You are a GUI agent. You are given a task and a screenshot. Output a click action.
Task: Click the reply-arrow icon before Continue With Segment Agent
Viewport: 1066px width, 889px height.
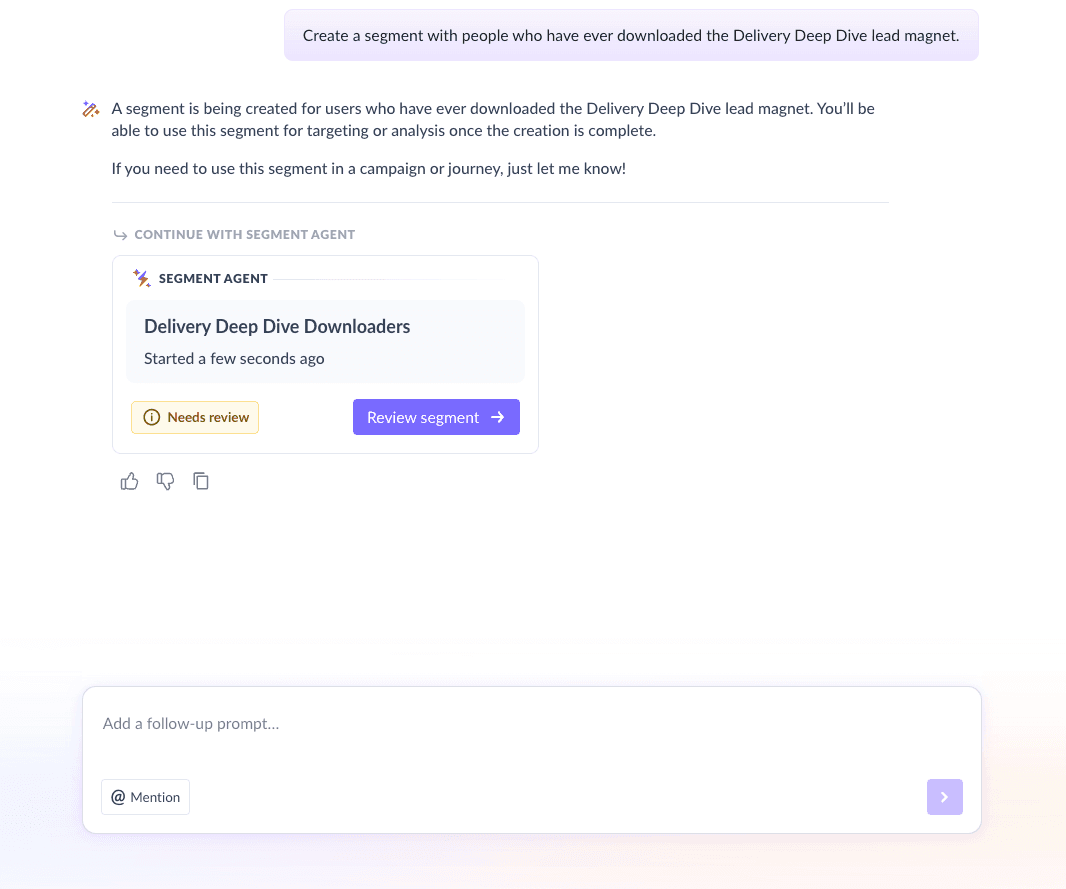120,234
